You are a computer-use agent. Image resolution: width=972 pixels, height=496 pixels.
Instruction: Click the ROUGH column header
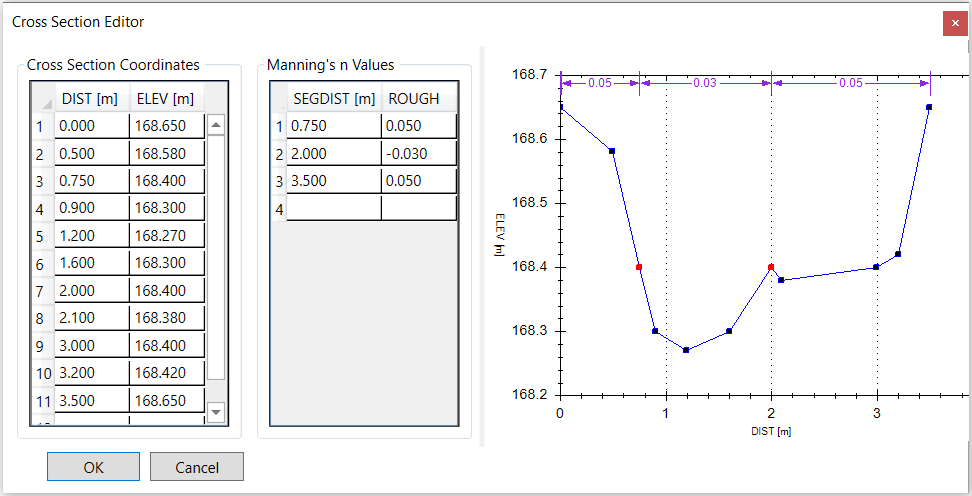(x=418, y=98)
